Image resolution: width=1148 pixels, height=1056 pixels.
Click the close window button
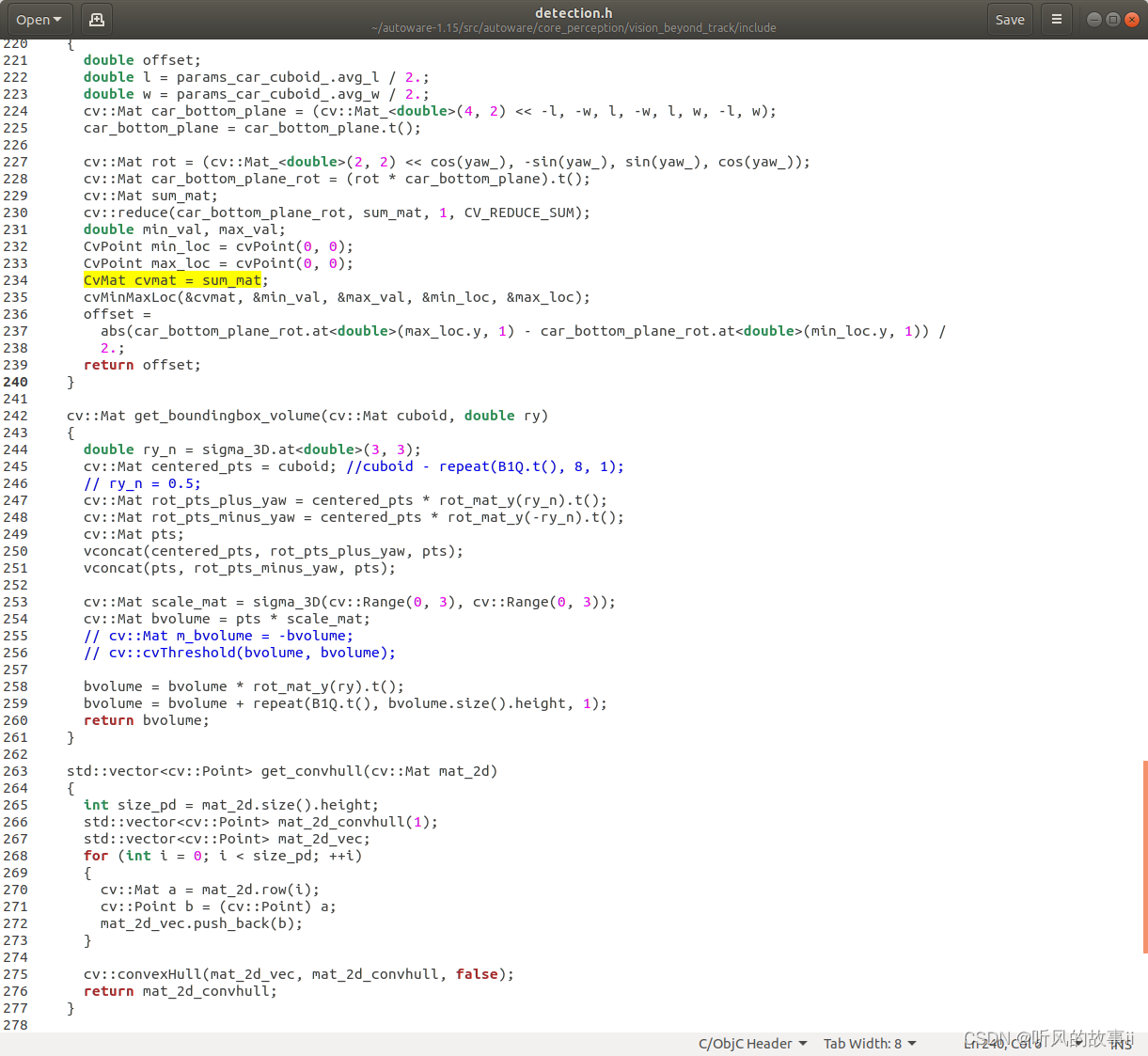coord(1132,18)
